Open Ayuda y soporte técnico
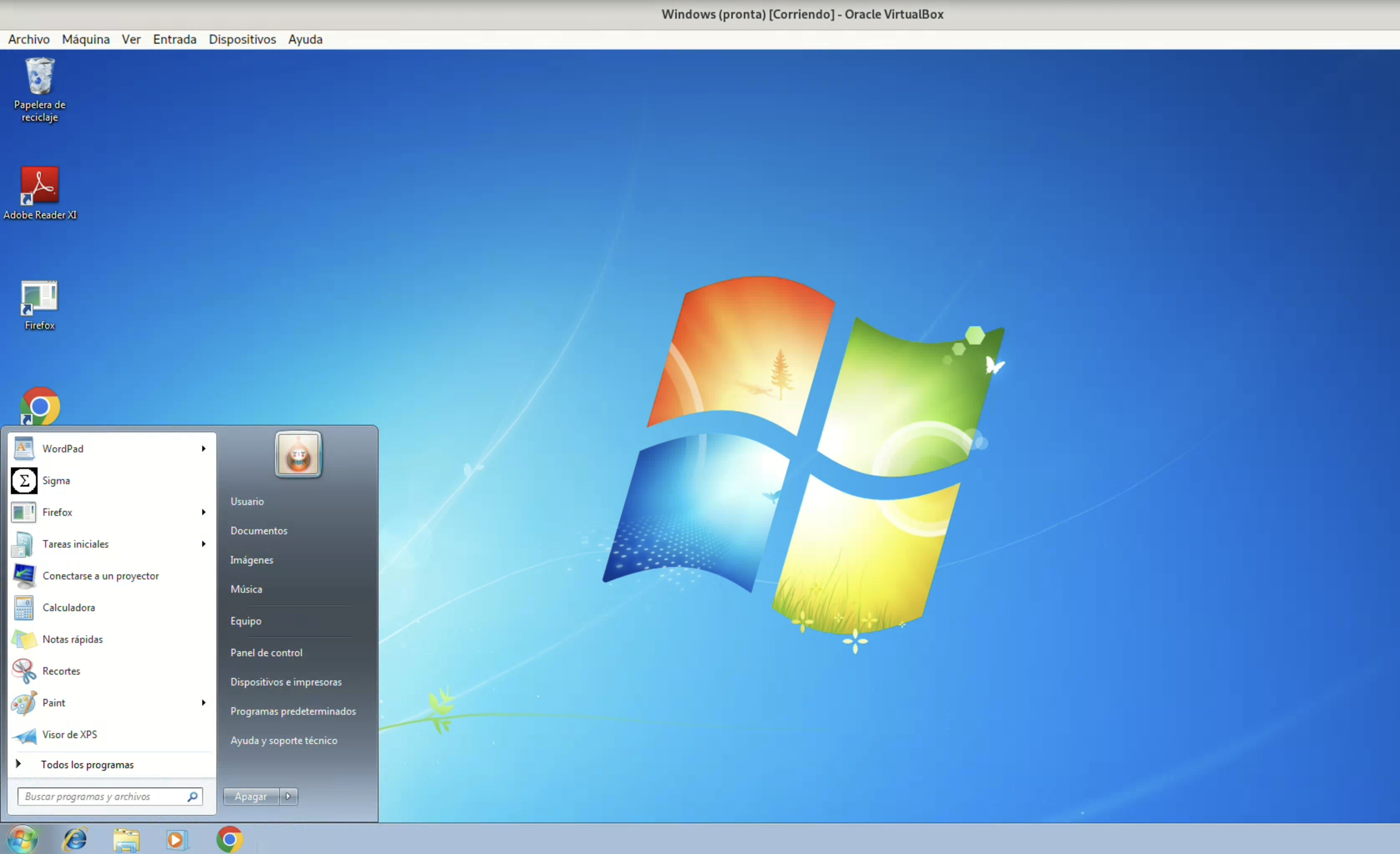The width and height of the screenshot is (1400, 854). (284, 740)
